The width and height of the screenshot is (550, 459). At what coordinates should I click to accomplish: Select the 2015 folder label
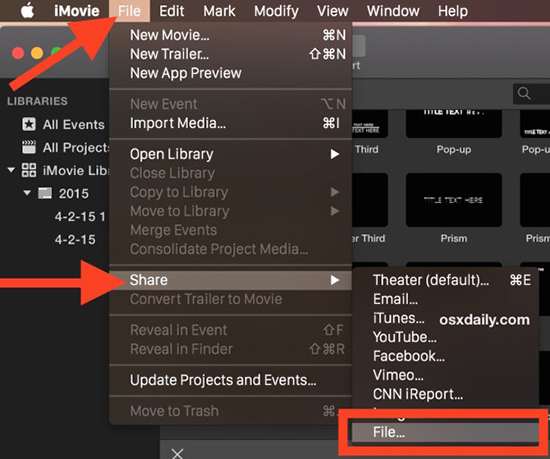(74, 194)
